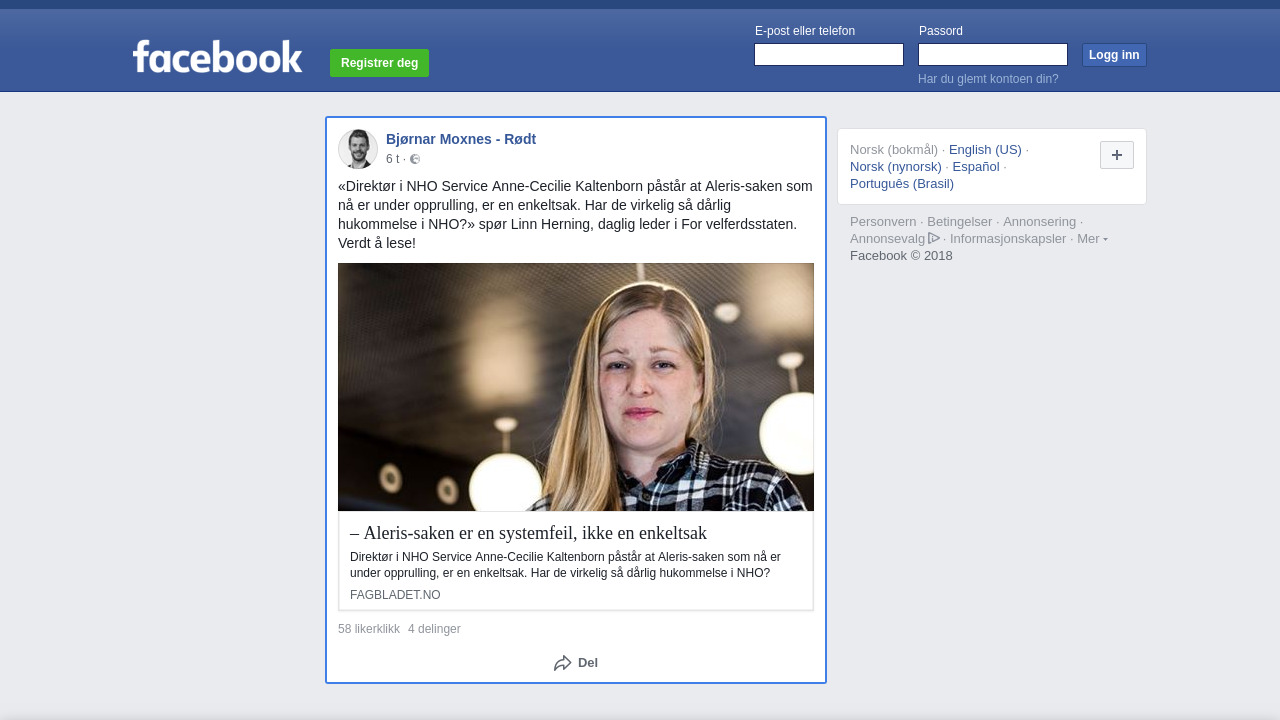View the 58 likerklikk count

tap(369, 629)
